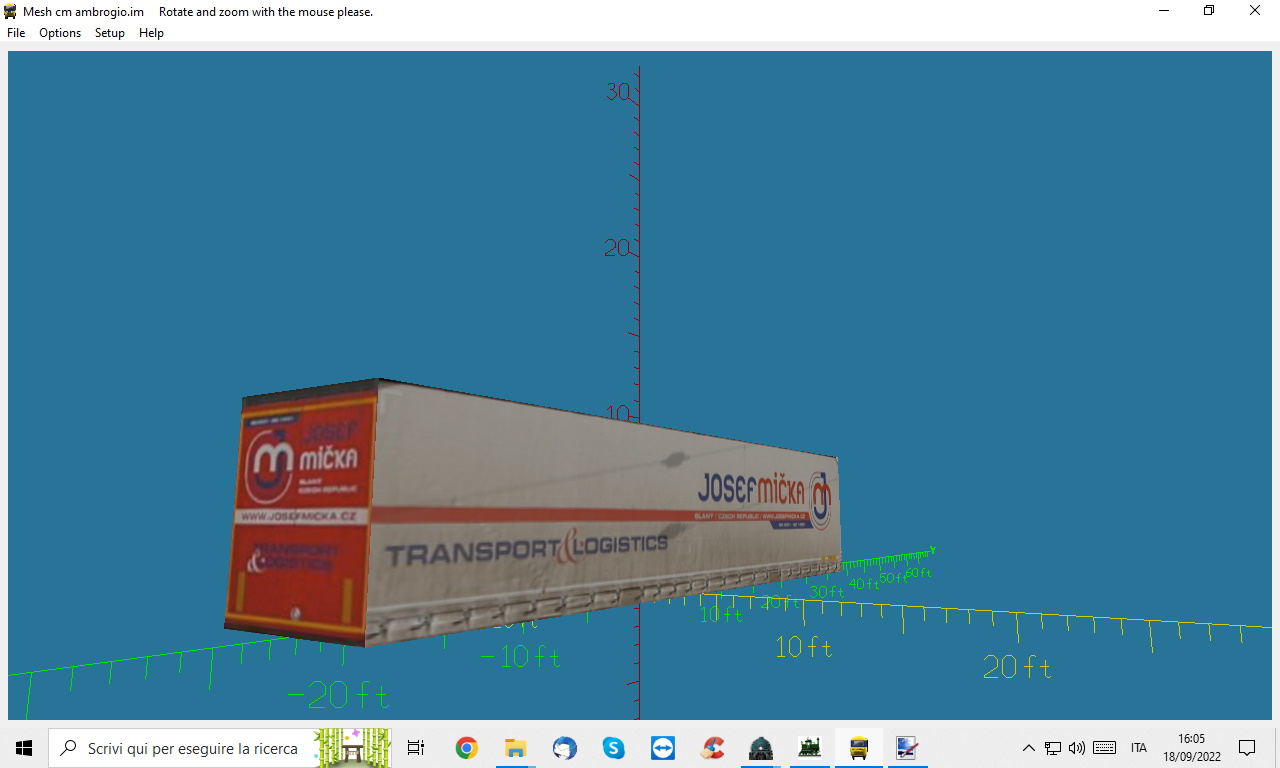Open Skype from the taskbar

pyautogui.click(x=613, y=748)
